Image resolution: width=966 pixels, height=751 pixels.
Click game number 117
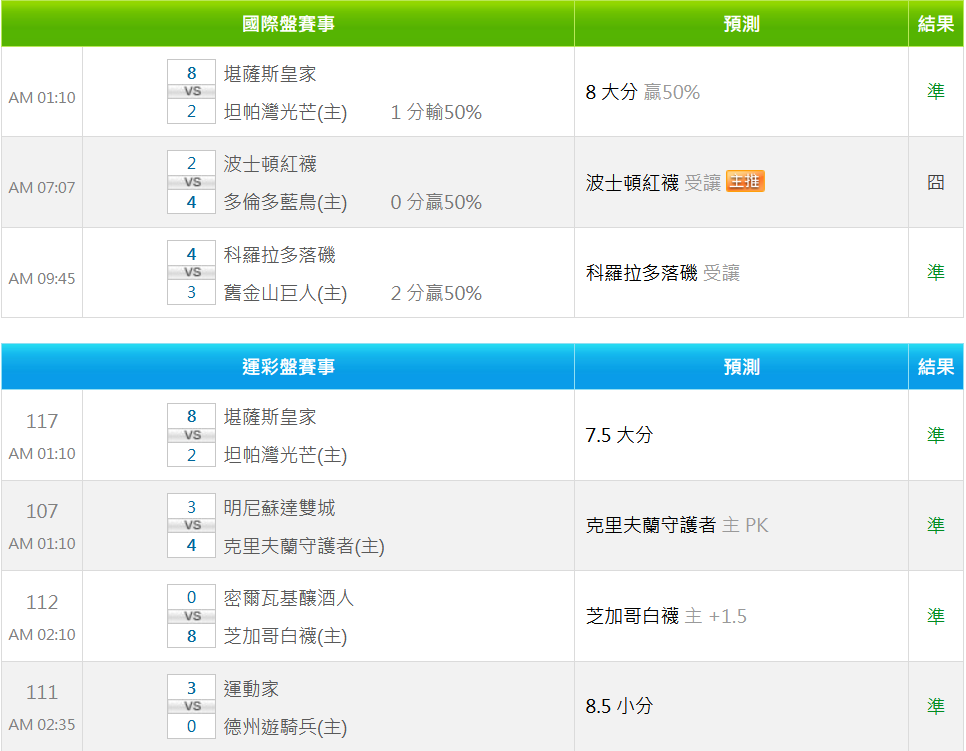(x=42, y=421)
